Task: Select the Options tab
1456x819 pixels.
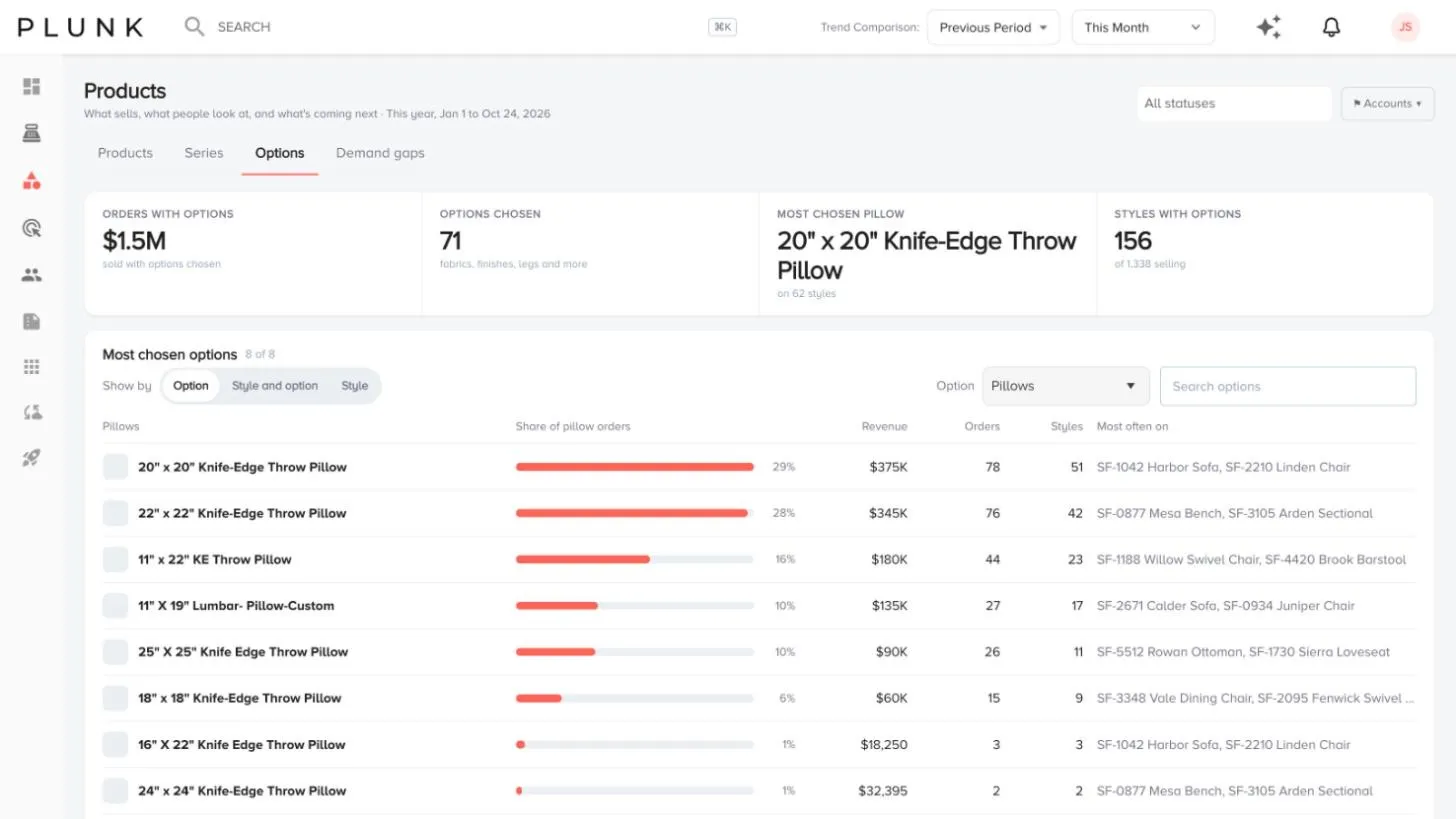Action: pyautogui.click(x=279, y=153)
